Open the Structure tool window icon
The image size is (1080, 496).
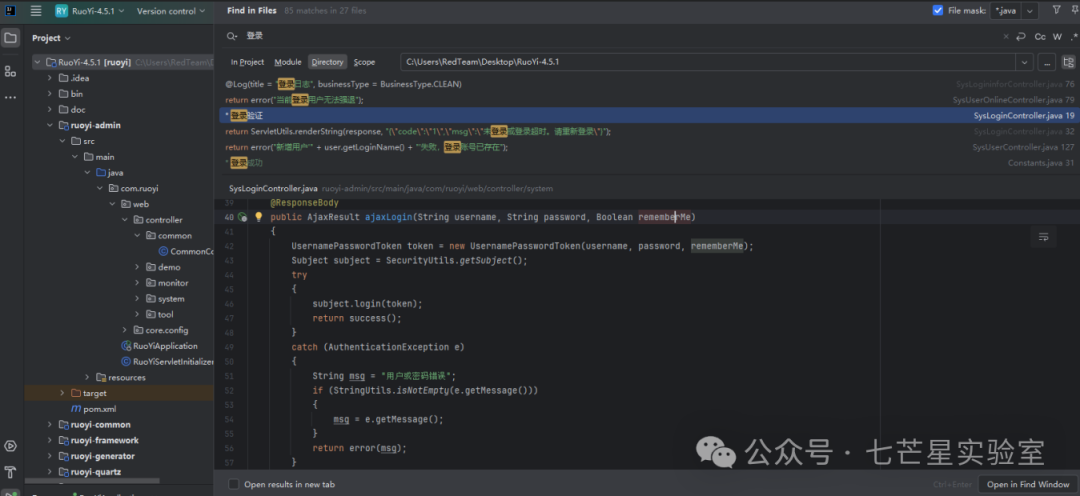10,71
